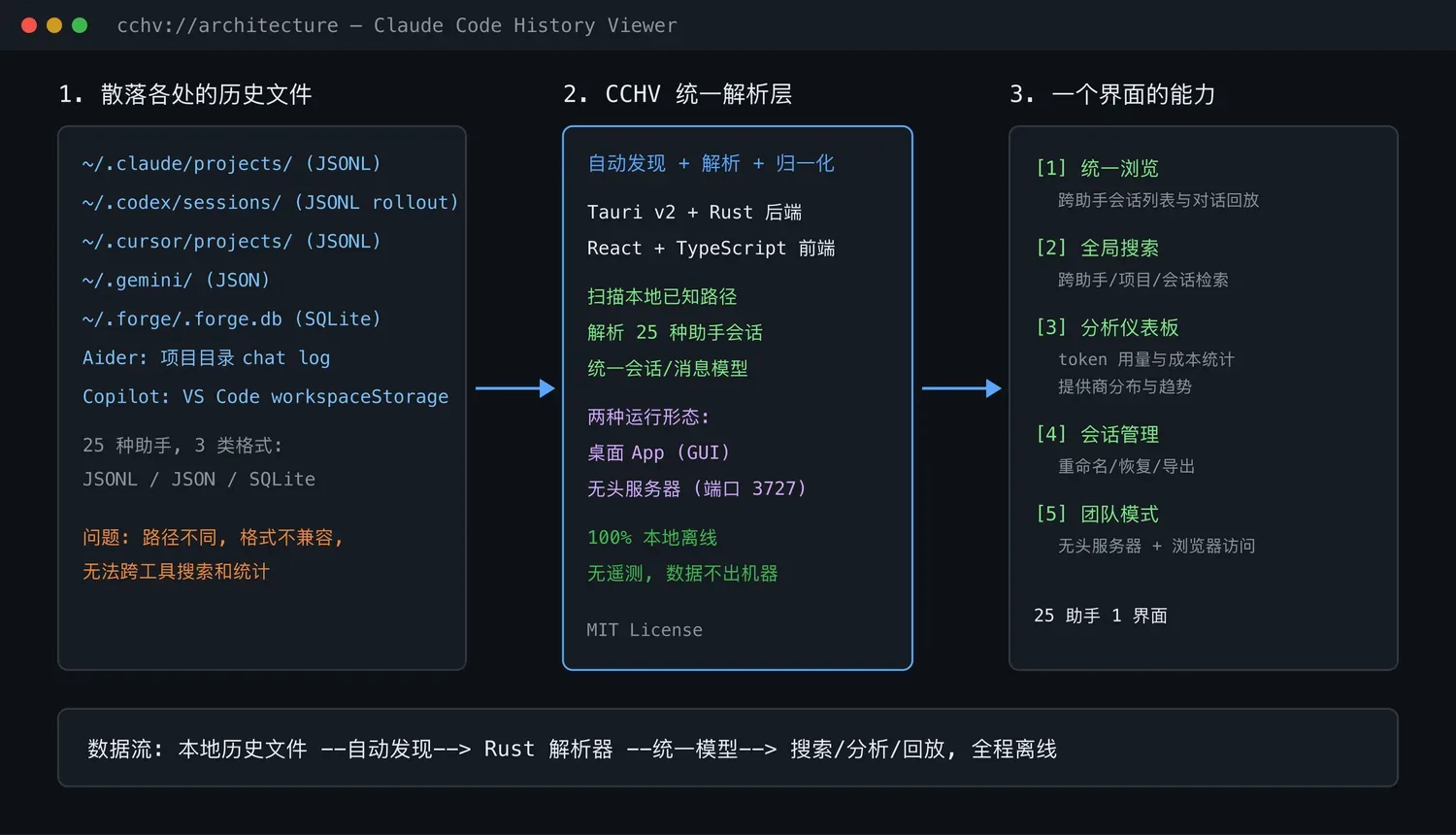Viewport: 1456px width, 835px height.
Task: Click the "无头服务器 + 浏览器访问" description
Action: coord(1157,546)
